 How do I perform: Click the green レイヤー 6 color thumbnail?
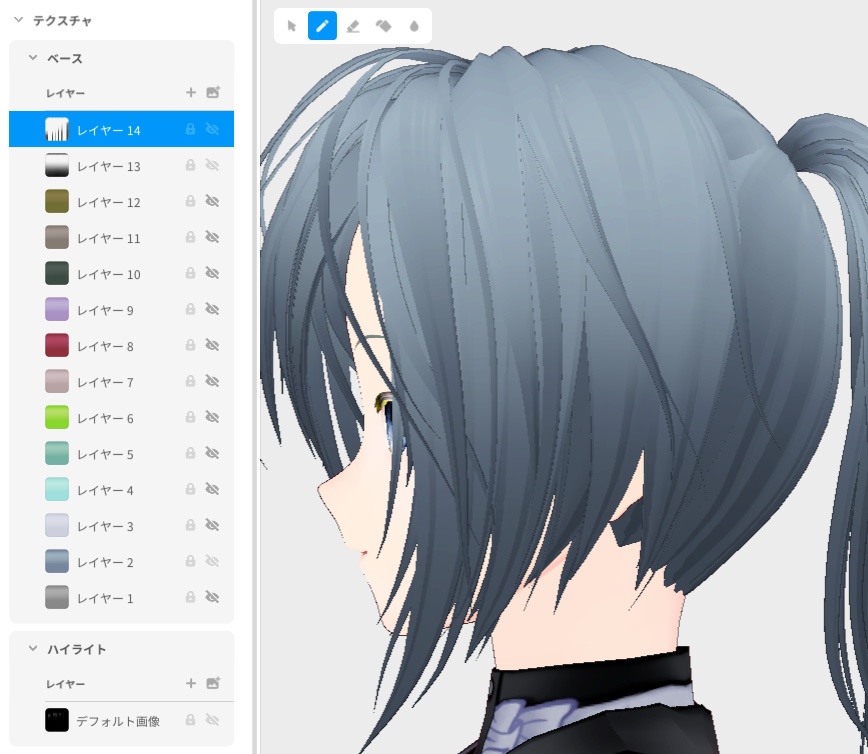[x=57, y=417]
